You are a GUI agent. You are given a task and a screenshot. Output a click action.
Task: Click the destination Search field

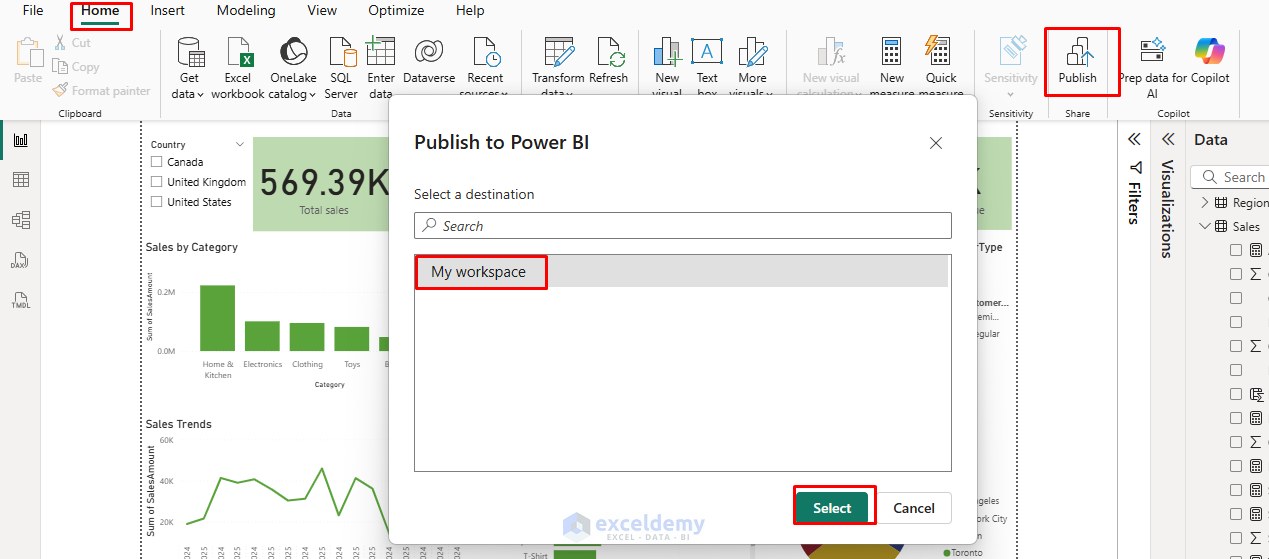click(683, 226)
